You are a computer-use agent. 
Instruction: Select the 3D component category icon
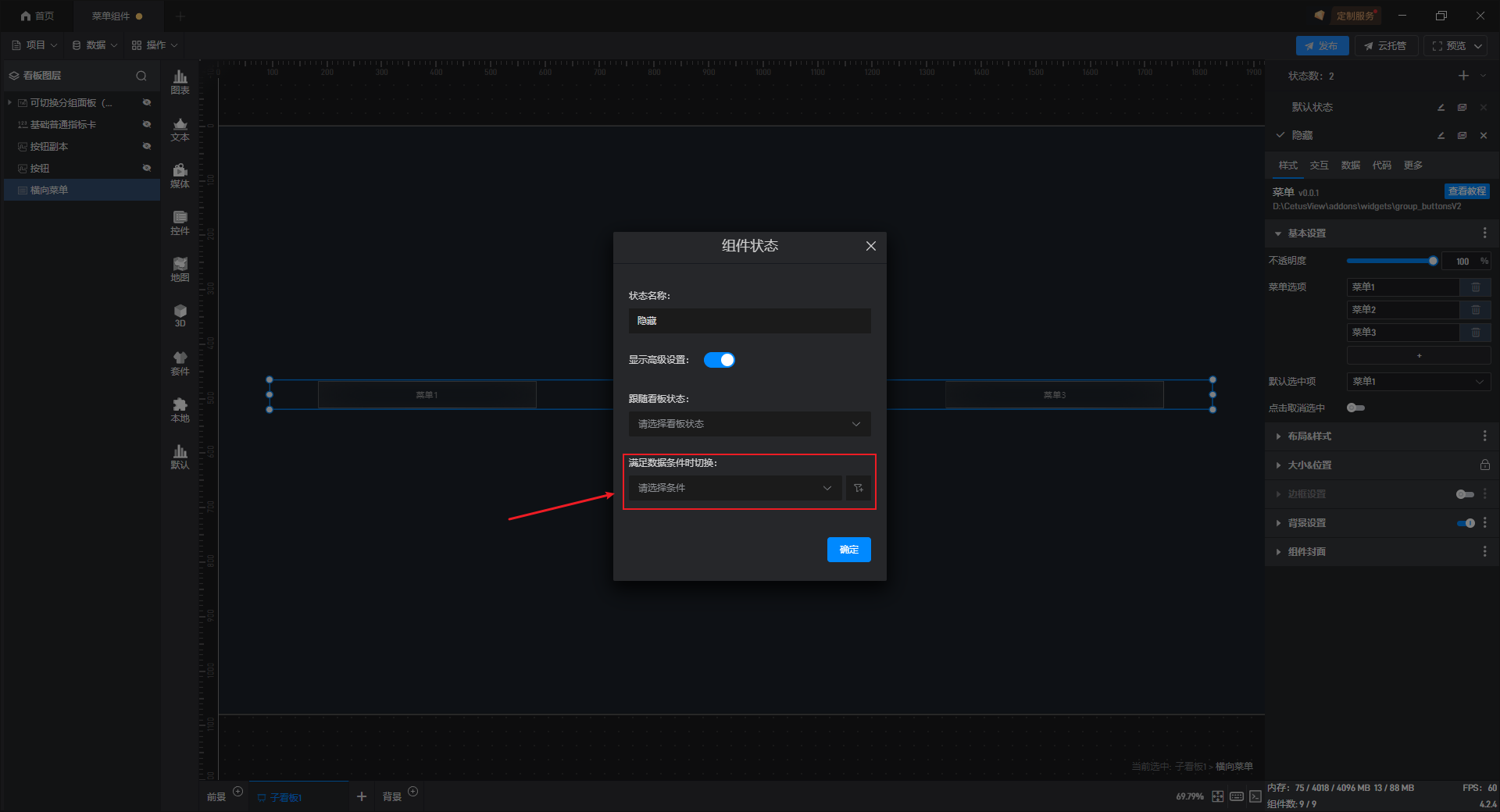(180, 315)
